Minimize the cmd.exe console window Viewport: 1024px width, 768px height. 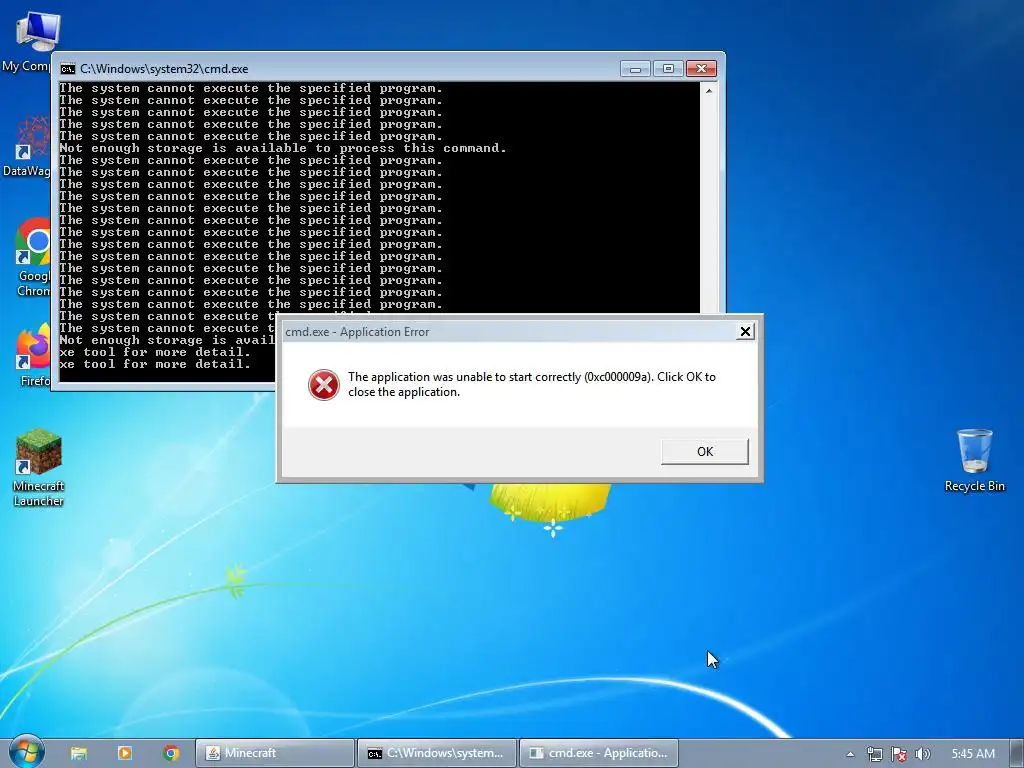click(635, 69)
